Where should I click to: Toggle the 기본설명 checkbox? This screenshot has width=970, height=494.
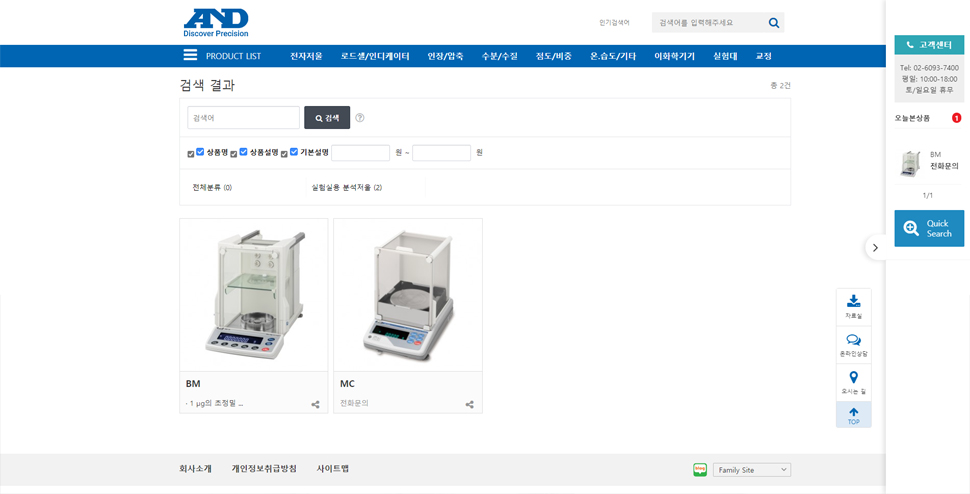(x=294, y=152)
